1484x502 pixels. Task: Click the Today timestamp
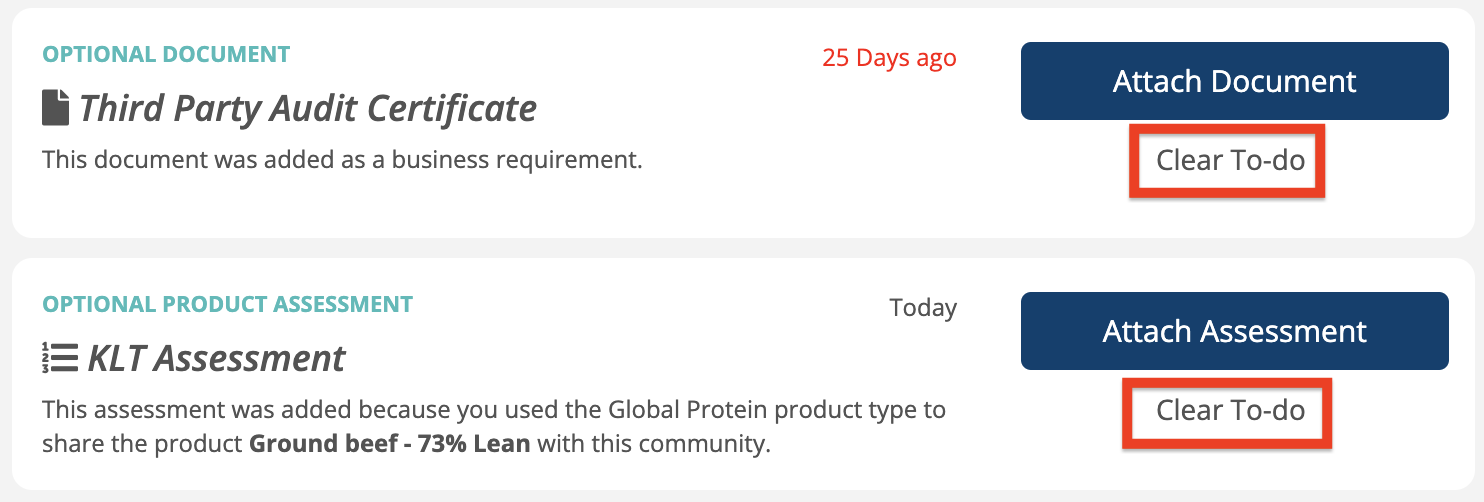pyautogui.click(x=923, y=308)
